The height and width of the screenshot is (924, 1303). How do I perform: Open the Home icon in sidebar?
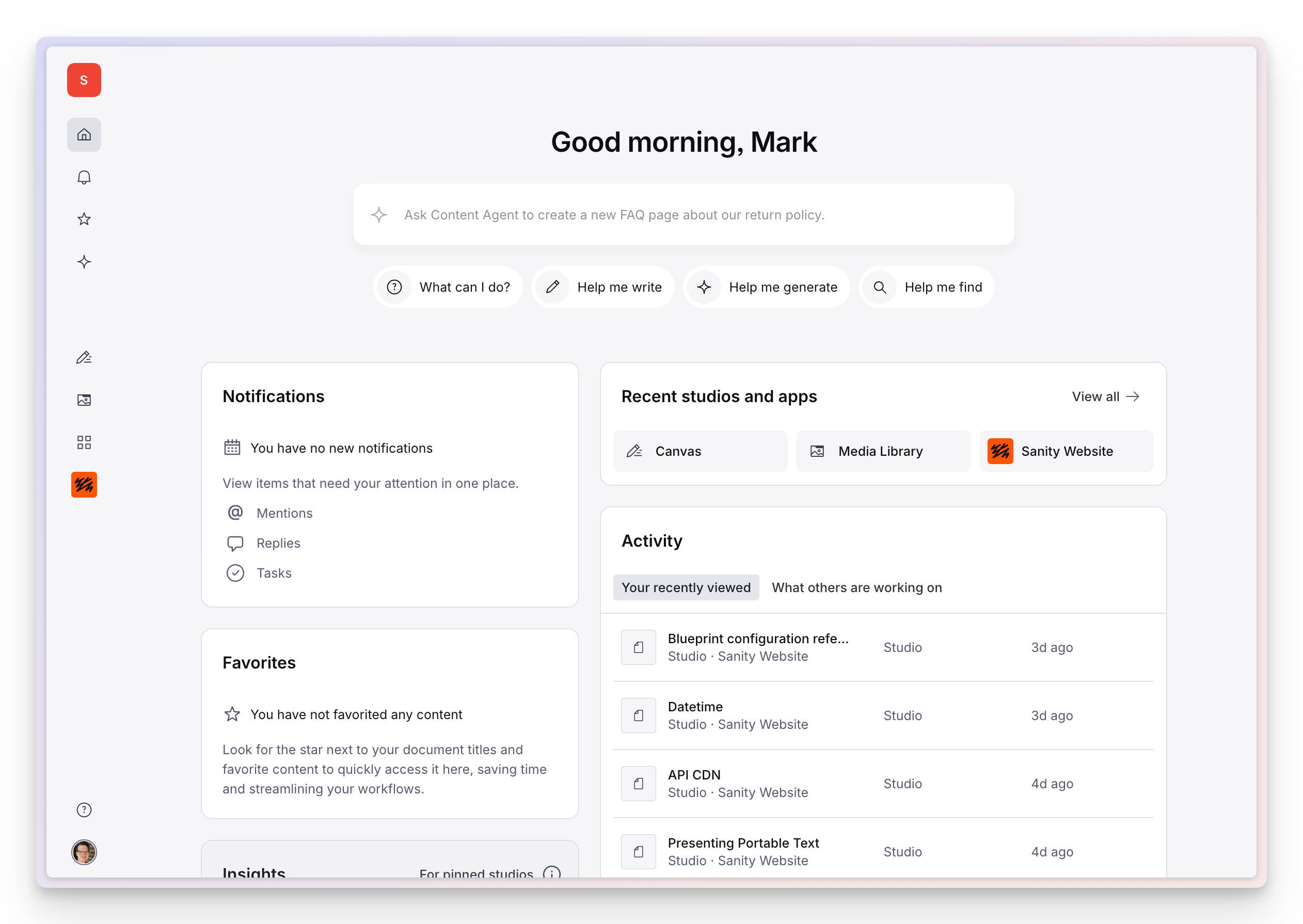(x=84, y=135)
